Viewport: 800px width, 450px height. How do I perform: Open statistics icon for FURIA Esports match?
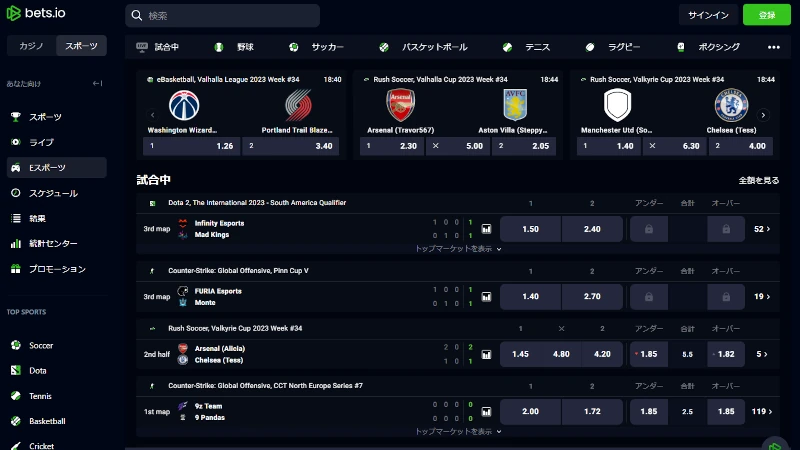[486, 296]
